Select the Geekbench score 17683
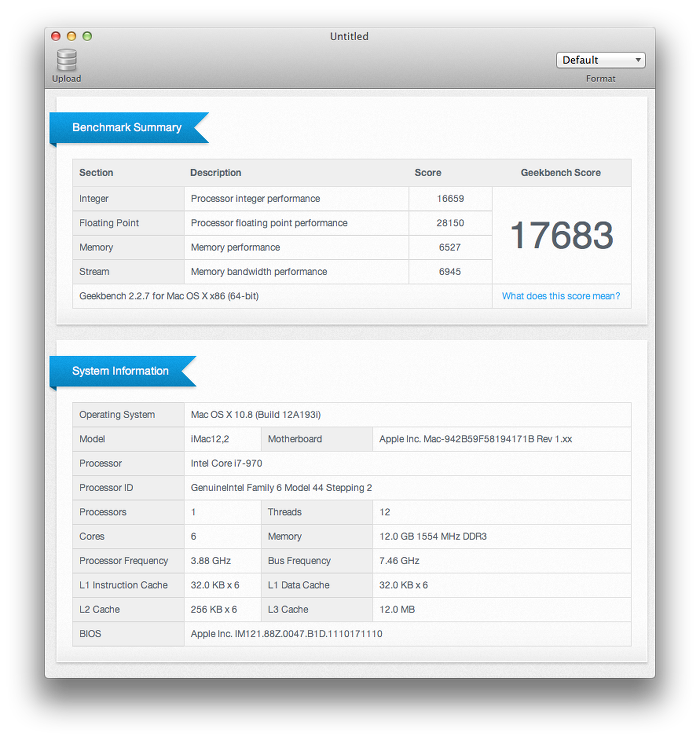 pos(562,235)
